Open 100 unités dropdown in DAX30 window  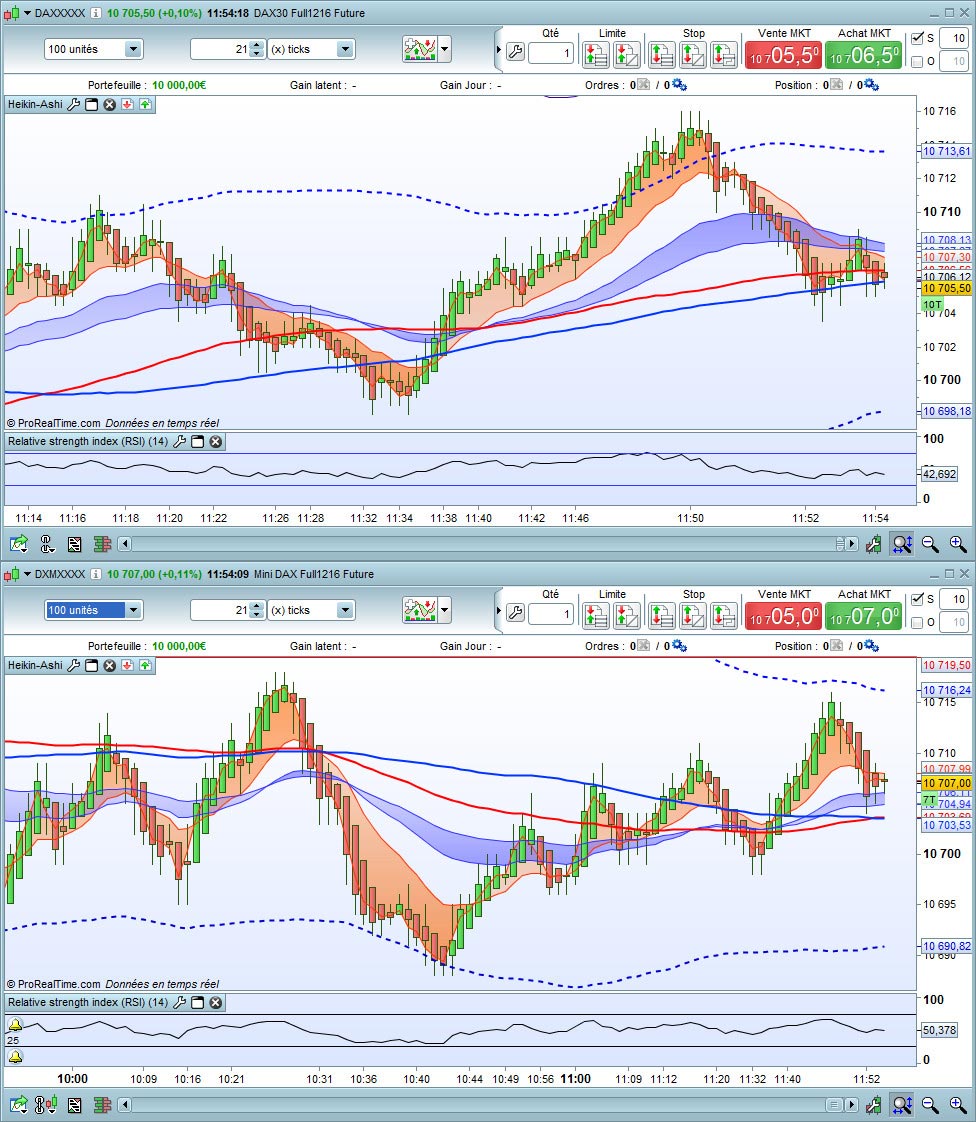(x=133, y=49)
